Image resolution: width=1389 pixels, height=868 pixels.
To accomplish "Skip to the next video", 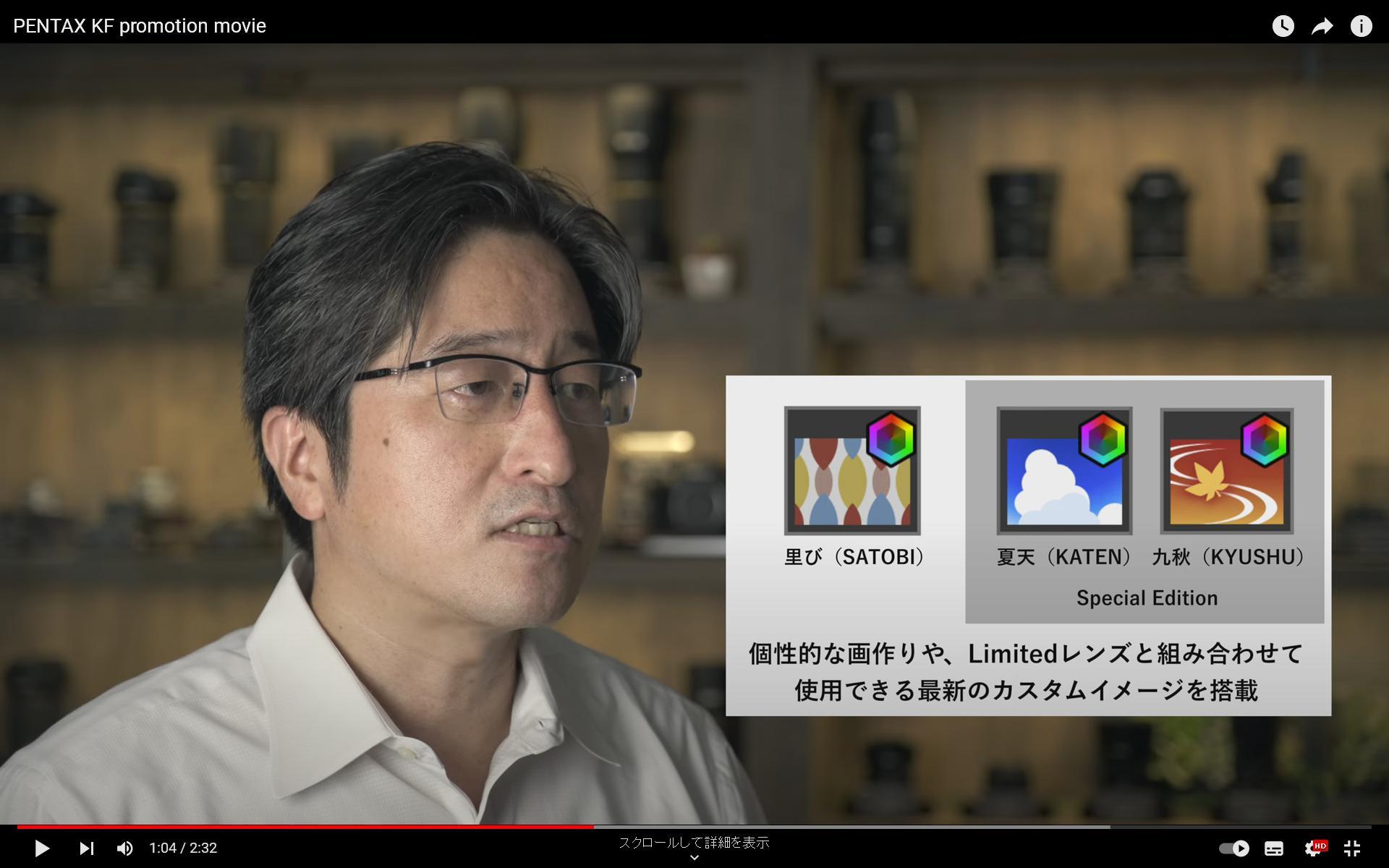I will 87,848.
